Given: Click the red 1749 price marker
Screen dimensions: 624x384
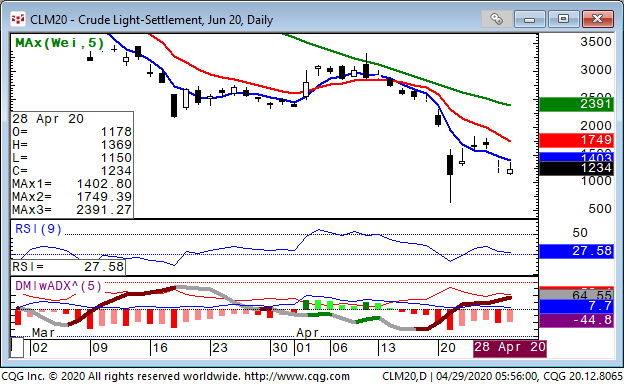Looking at the screenshot, I should (576, 140).
